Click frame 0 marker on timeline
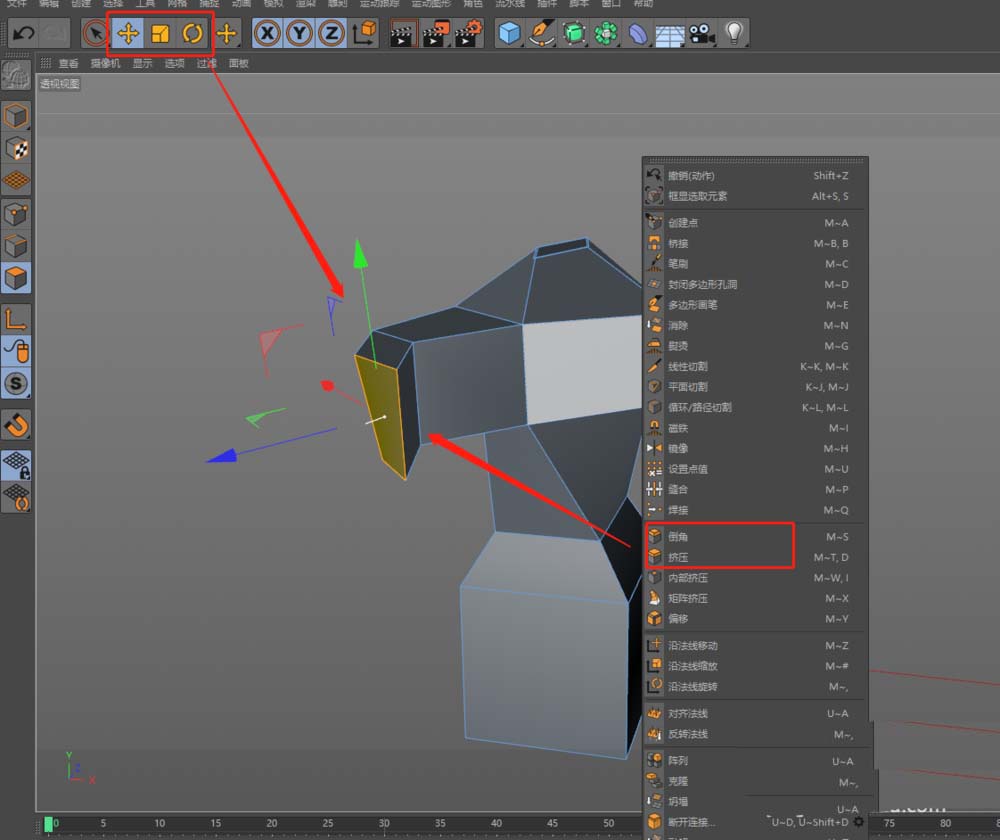This screenshot has width=1000, height=840. (50, 824)
